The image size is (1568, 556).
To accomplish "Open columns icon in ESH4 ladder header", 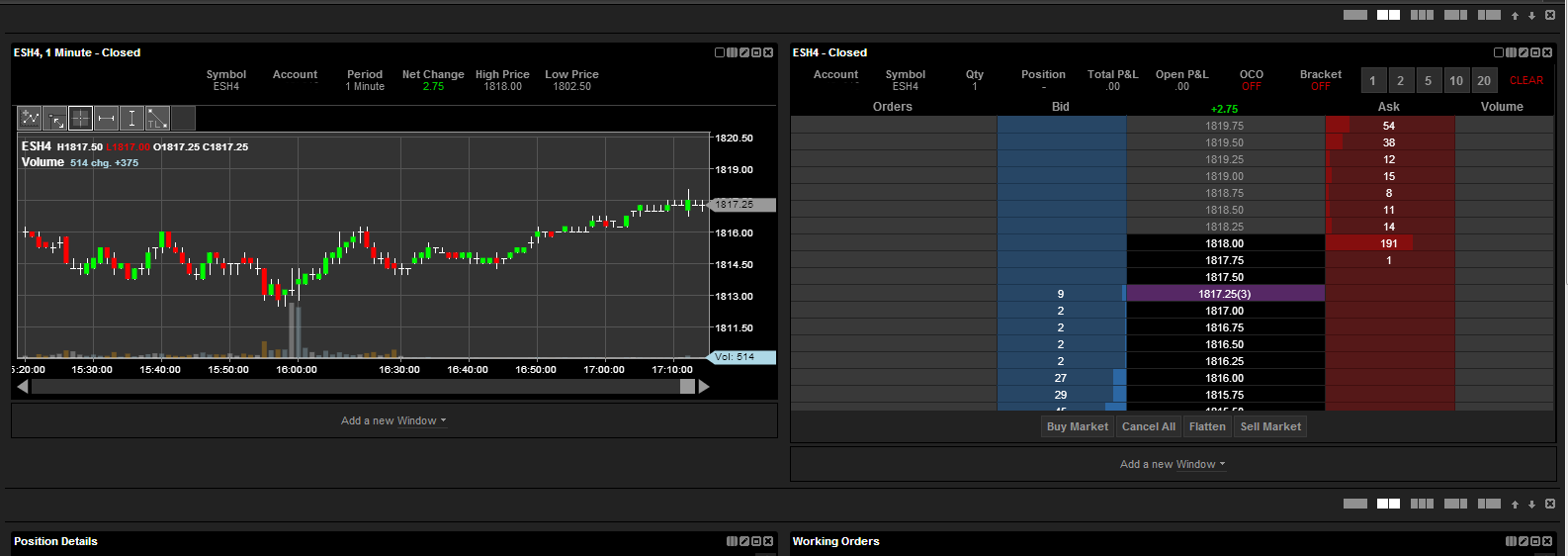I will [1511, 52].
